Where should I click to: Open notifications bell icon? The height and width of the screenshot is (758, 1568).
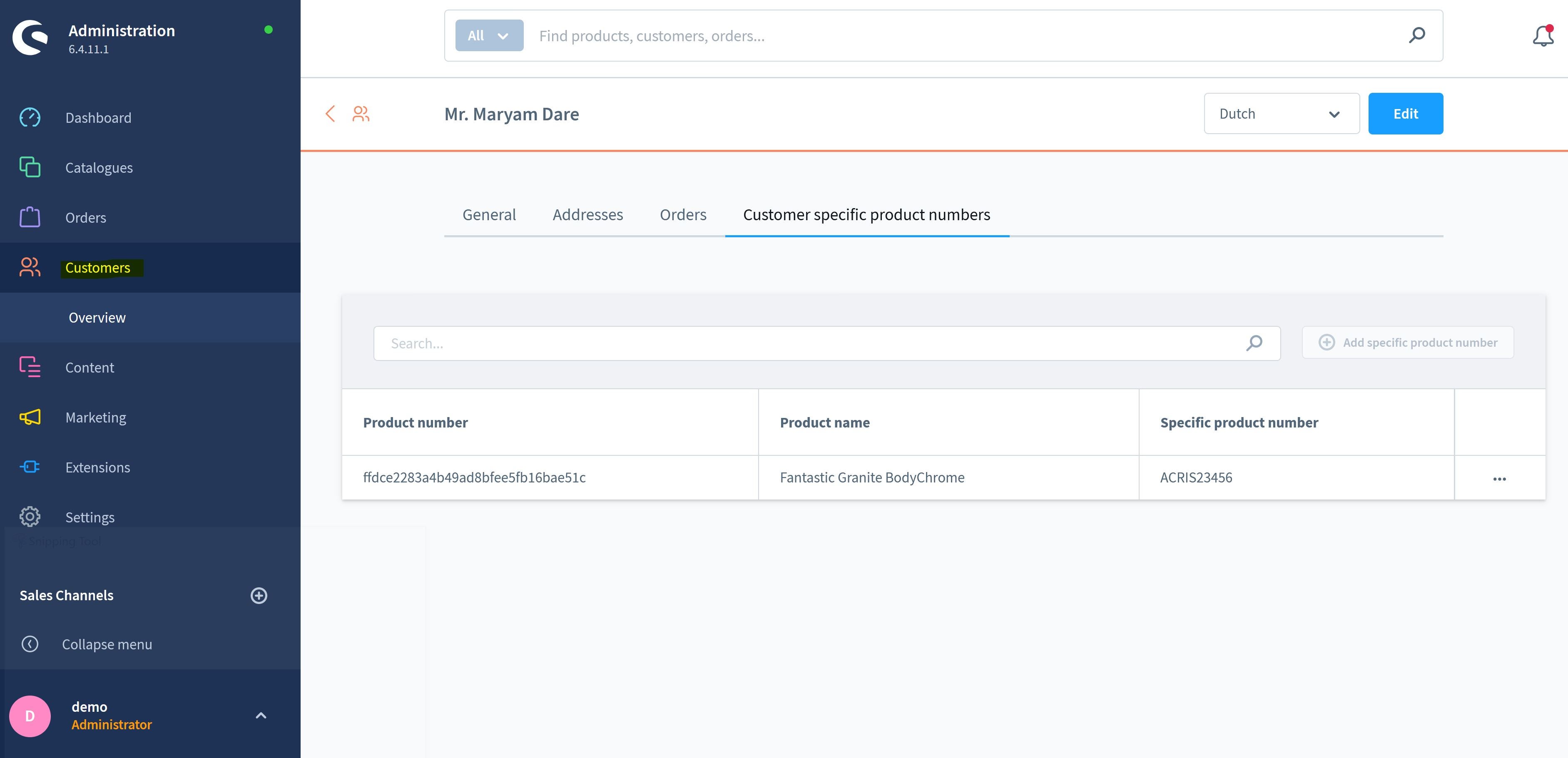point(1543,36)
